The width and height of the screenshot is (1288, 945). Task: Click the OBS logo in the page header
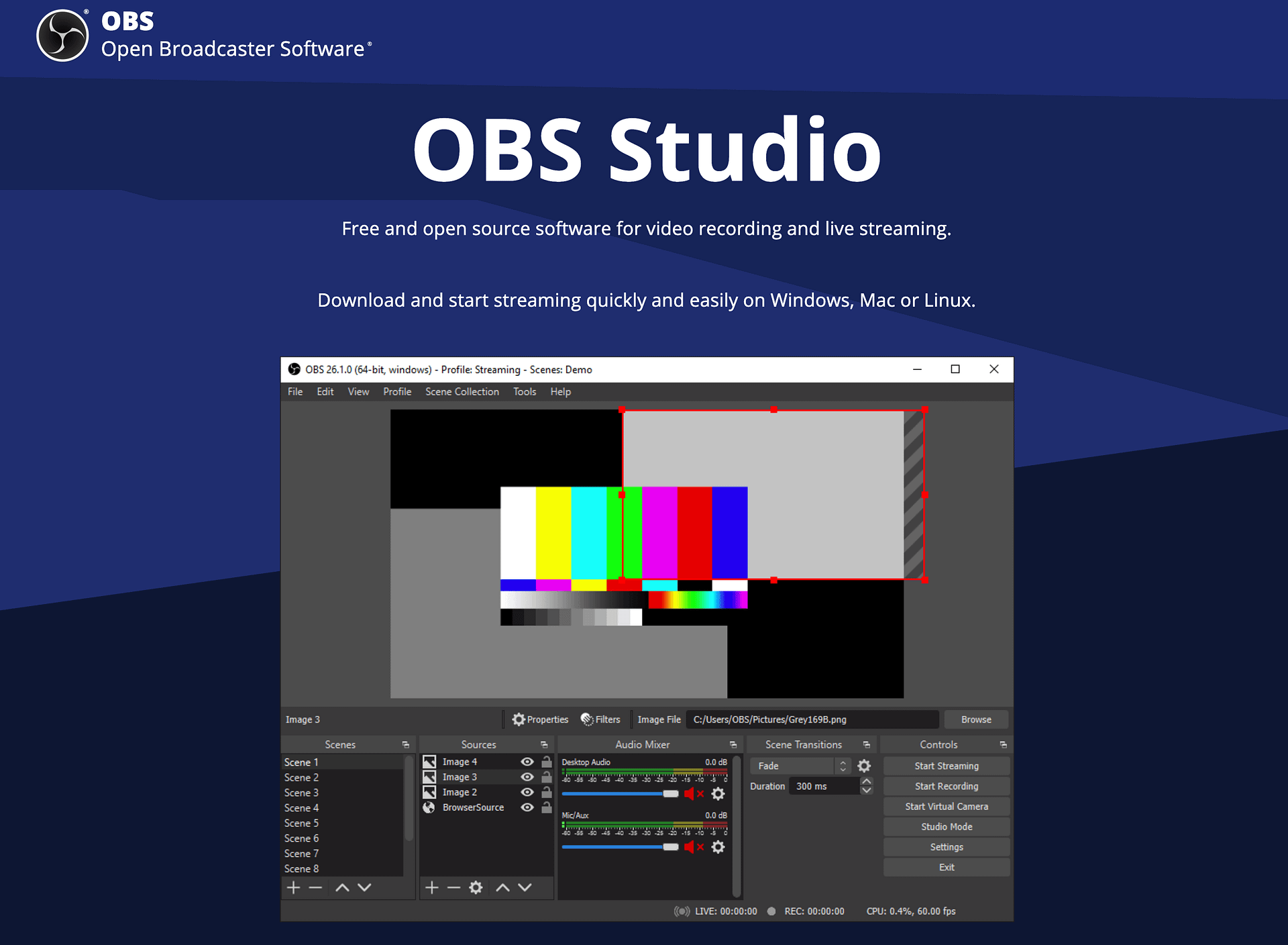tap(62, 36)
